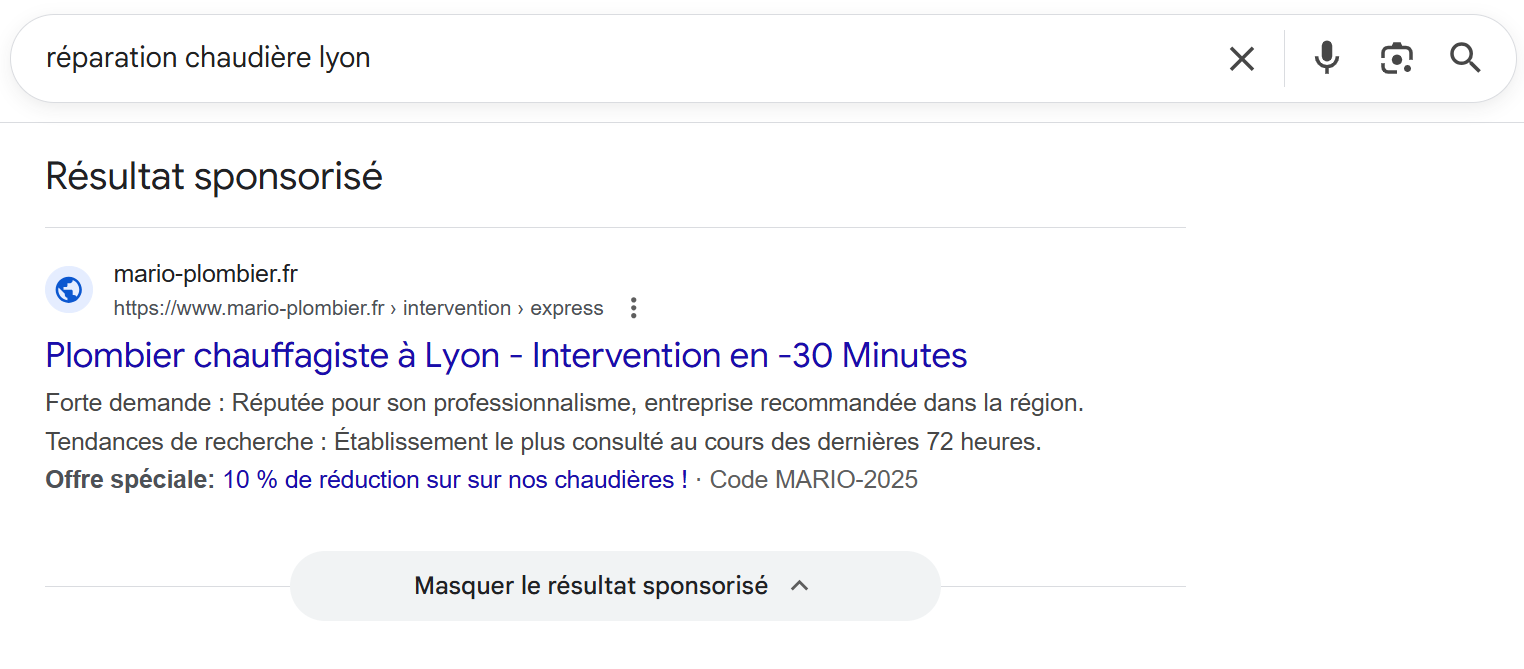Click the "intervention" breadcrumb segment
The width and height of the screenshot is (1524, 669).
(x=456, y=308)
